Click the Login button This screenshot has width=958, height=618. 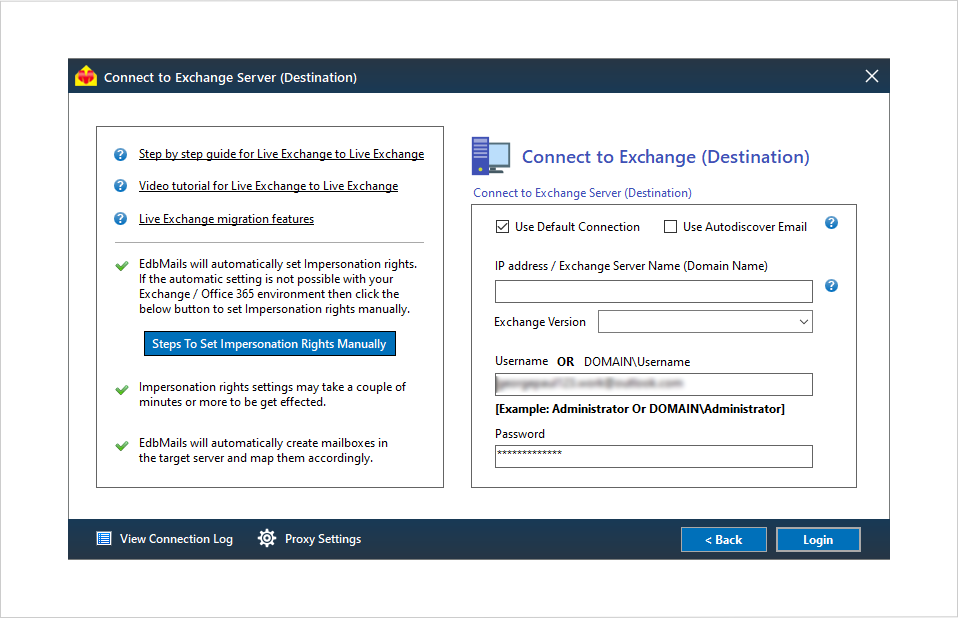[x=818, y=540]
